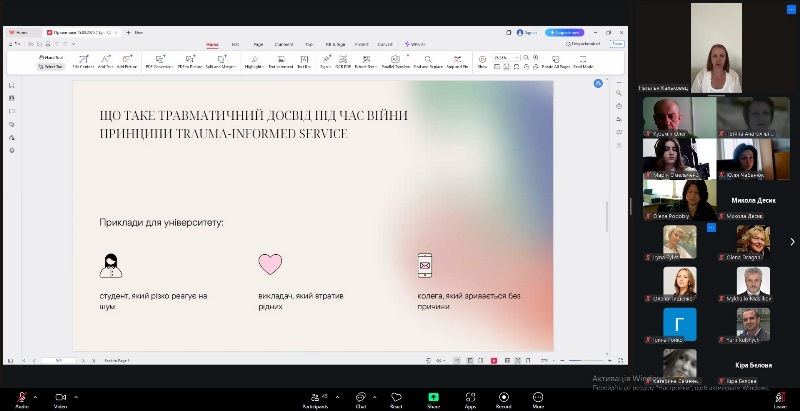Screen dimensions: 800x411
Task: Click the green Share screen button
Action: [x=433, y=398]
